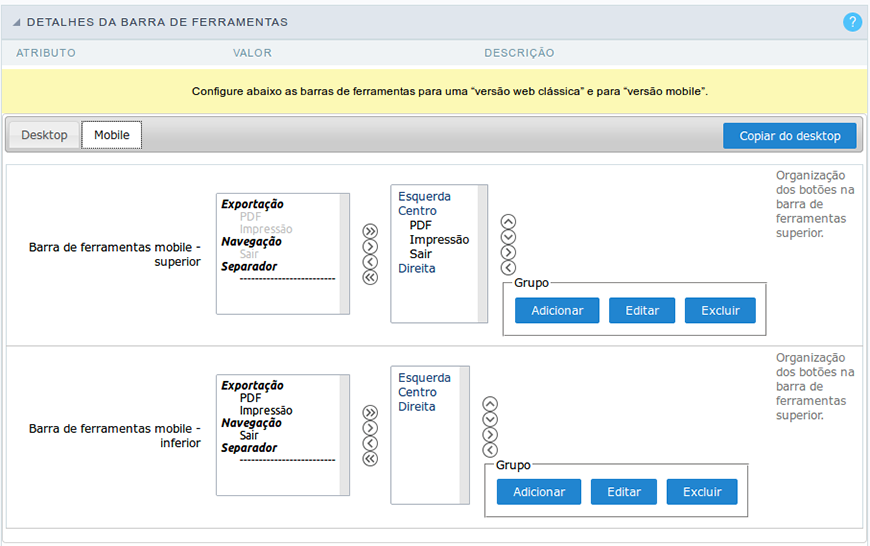Screen dimensions: 870x546
Task: Select Esquerda in inferior toolbar selected list
Action: (424, 378)
